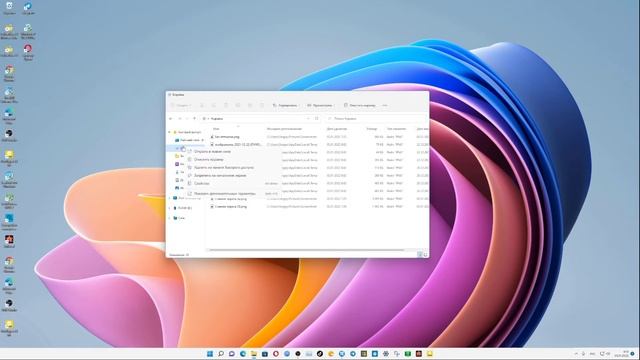Choose Показать дополнительные параметры menu entry
The width and height of the screenshot is (640, 360).
click(x=233, y=193)
